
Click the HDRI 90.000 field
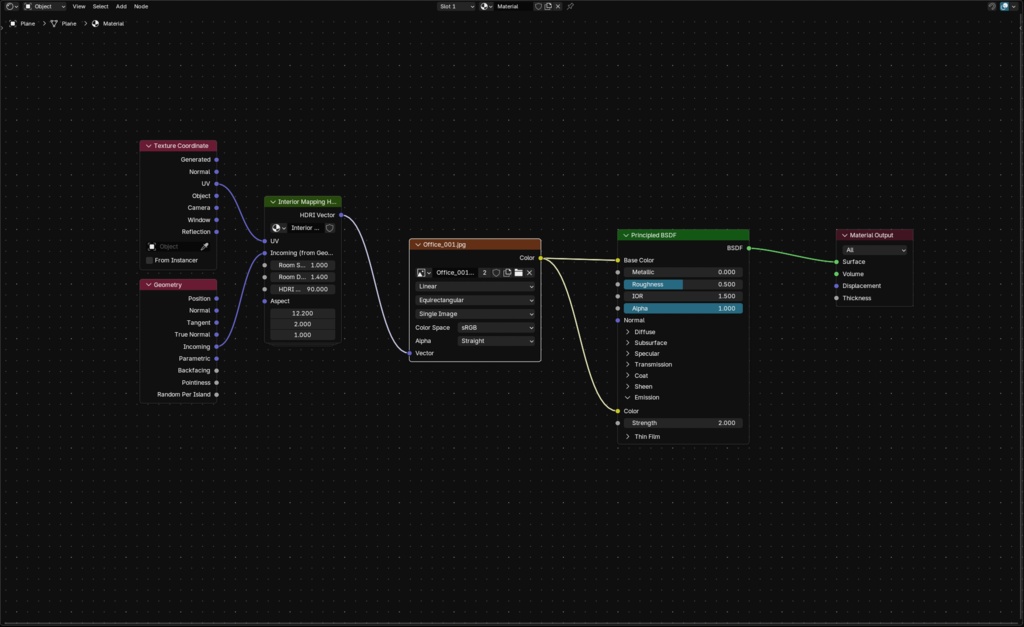tap(303, 289)
